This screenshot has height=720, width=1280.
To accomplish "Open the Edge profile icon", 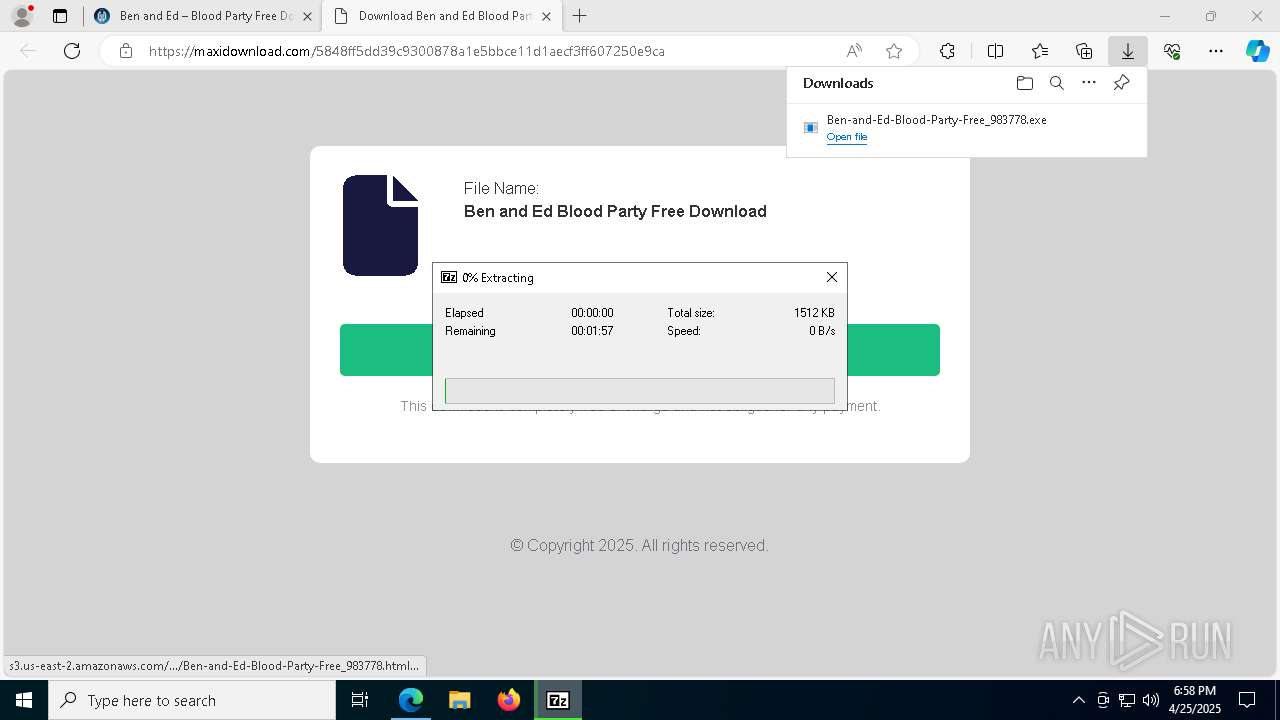I will click(x=21, y=16).
